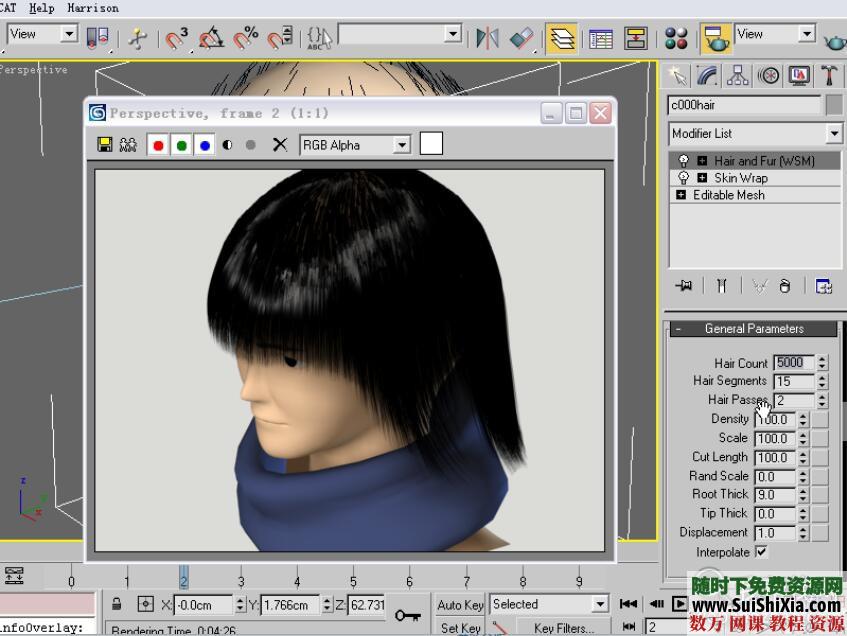
Task: Uncheck the Interpolate checkbox
Action: tap(762, 552)
